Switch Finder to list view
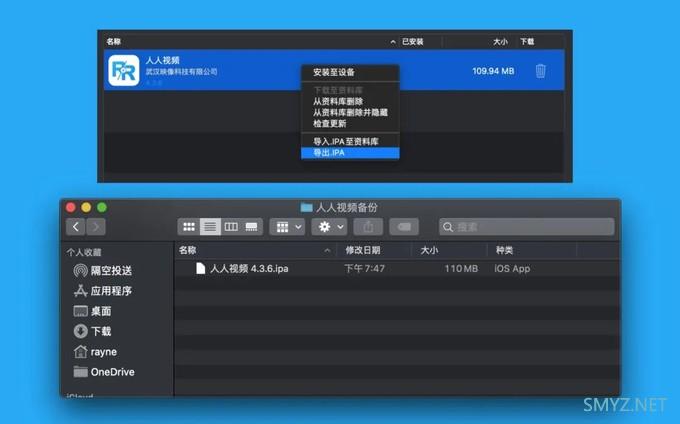The width and height of the screenshot is (680, 424). (x=210, y=227)
